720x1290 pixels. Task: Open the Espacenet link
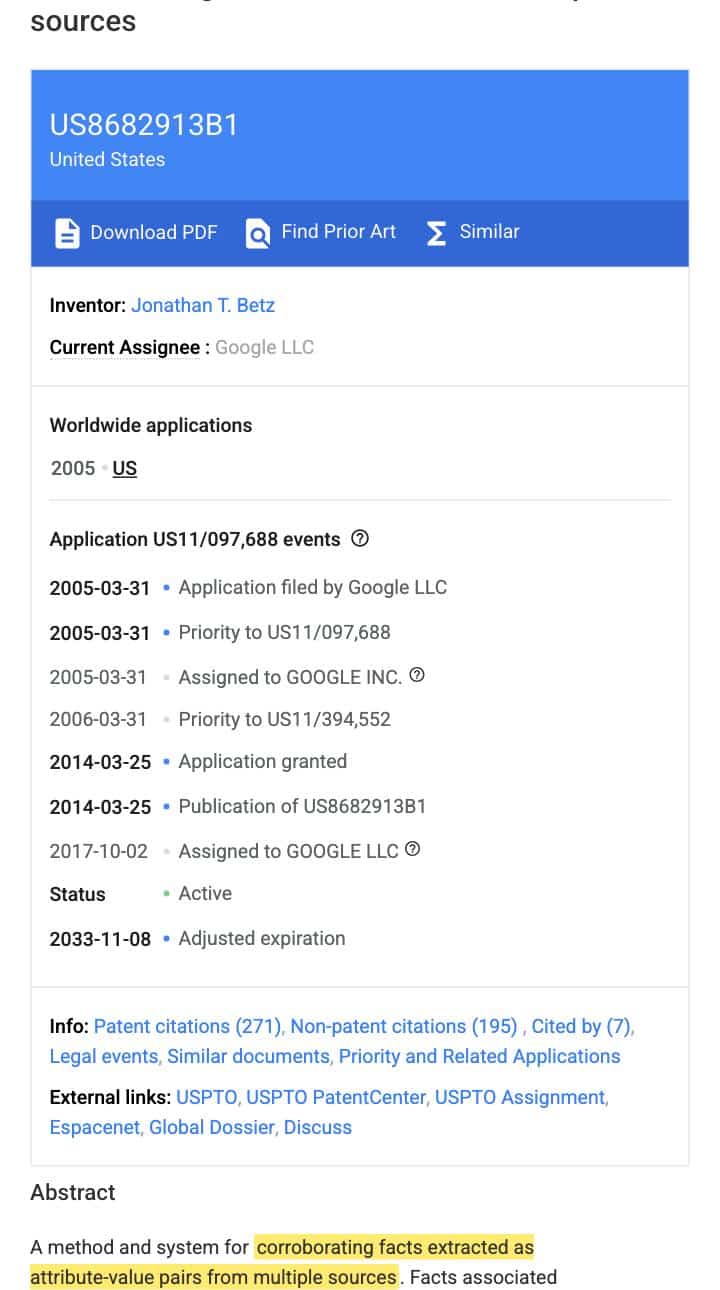pyautogui.click(x=95, y=1127)
